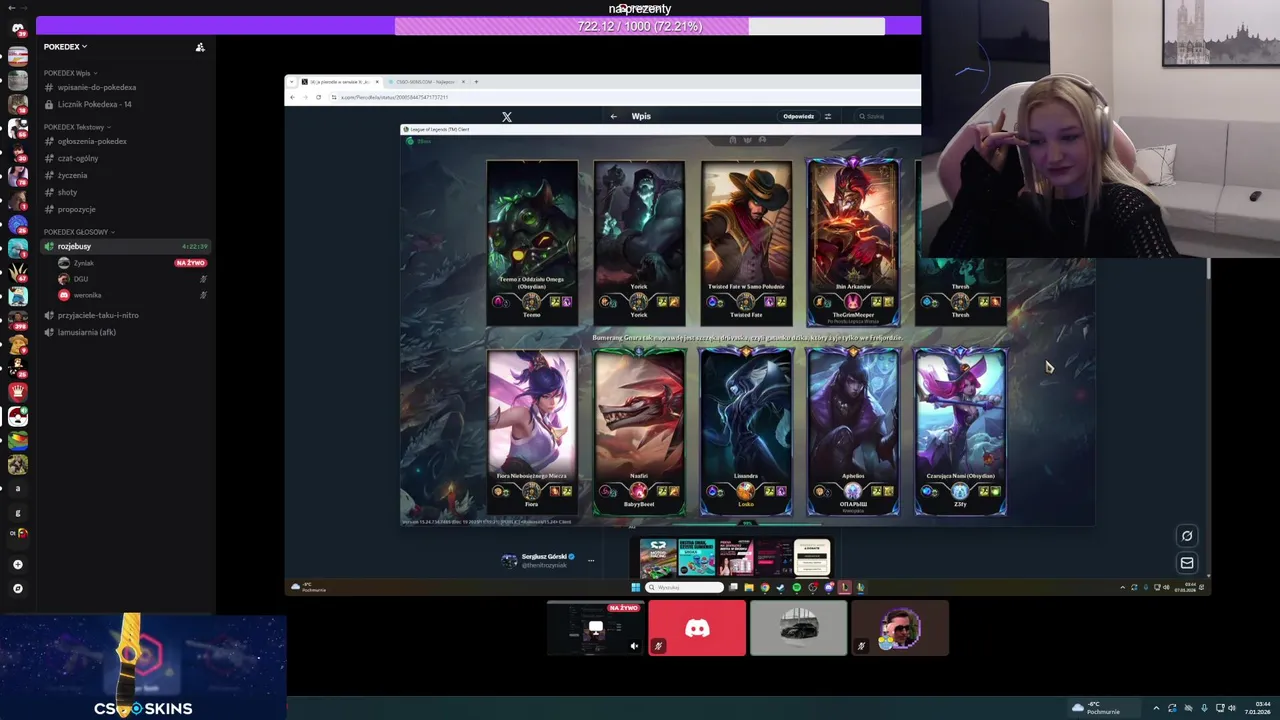
Task: Open the czat-ogólny text channel
Action: [77, 159]
